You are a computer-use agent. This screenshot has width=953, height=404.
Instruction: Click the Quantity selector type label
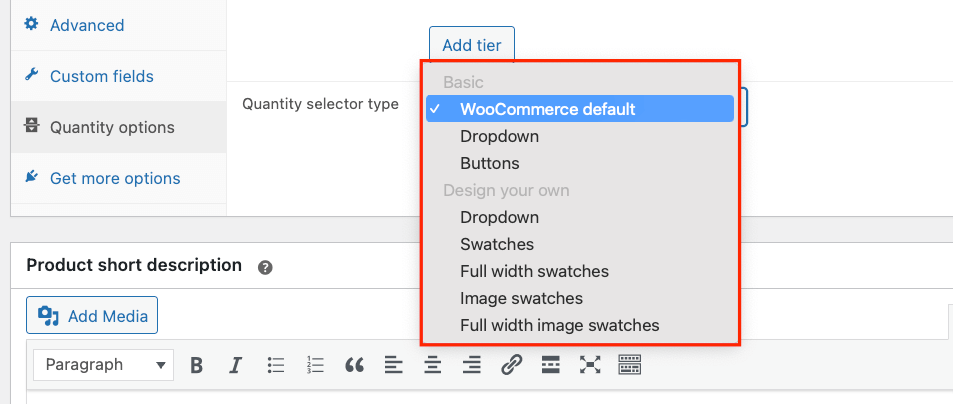(x=320, y=104)
